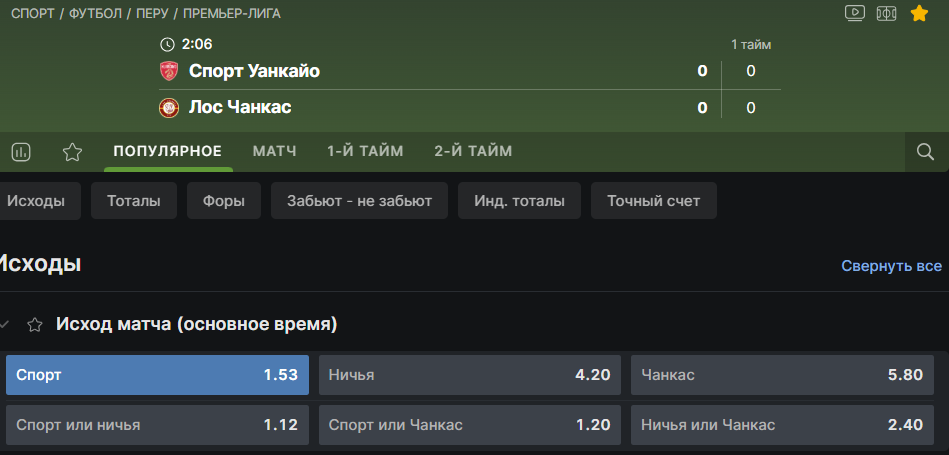This screenshot has width=949, height=455.
Task: Open the football pitch tracker icon
Action: tap(887, 13)
